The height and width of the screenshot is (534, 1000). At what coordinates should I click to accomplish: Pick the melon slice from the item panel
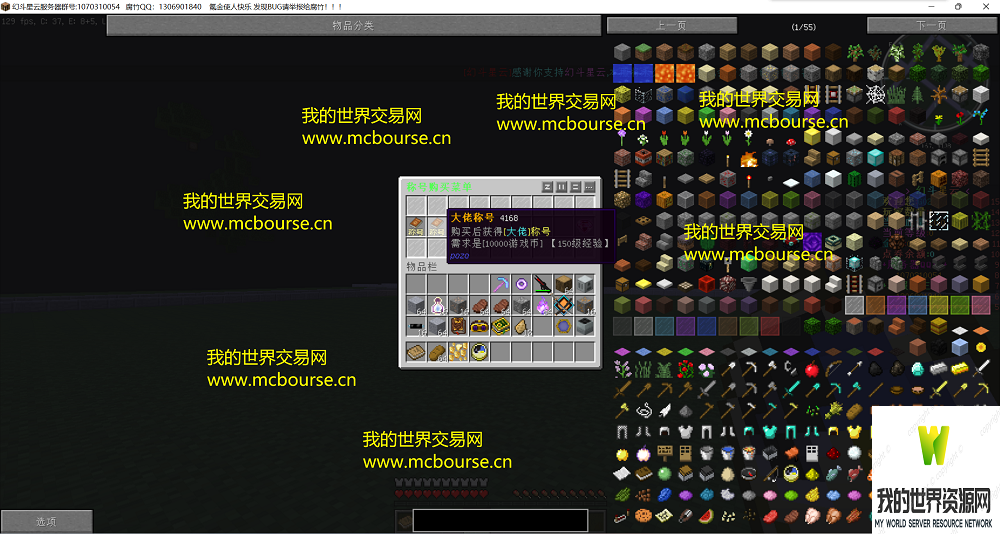tap(706, 515)
